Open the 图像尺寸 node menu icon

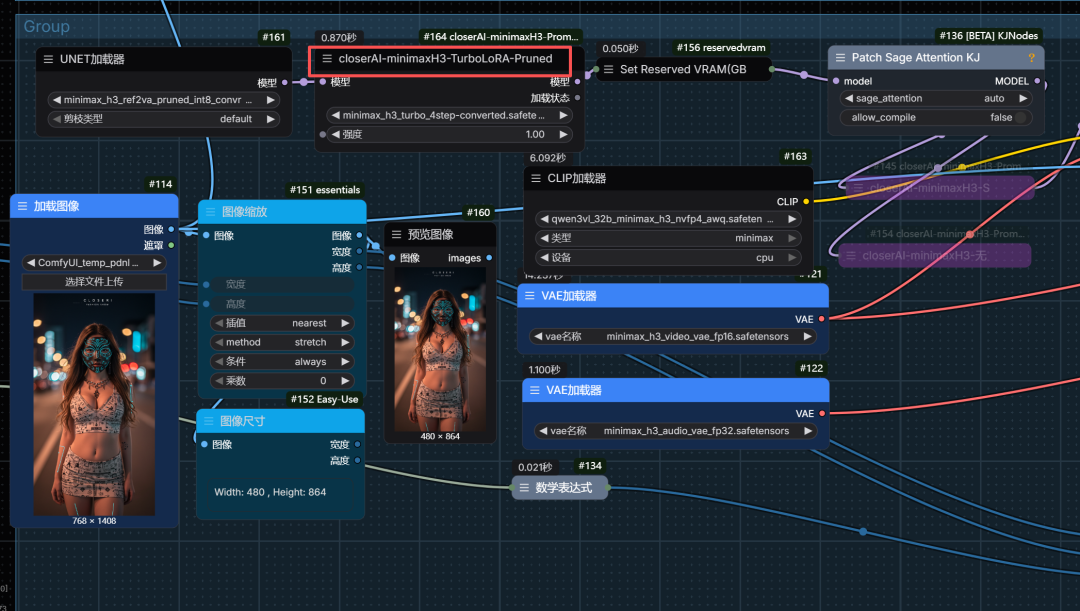(x=209, y=421)
